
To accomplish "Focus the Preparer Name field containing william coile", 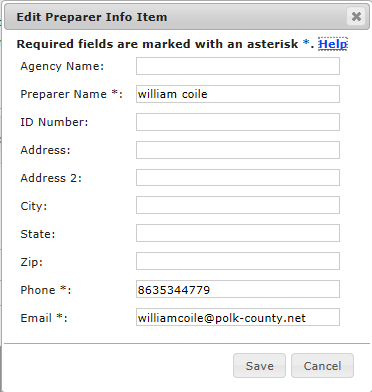I will click(238, 94).
